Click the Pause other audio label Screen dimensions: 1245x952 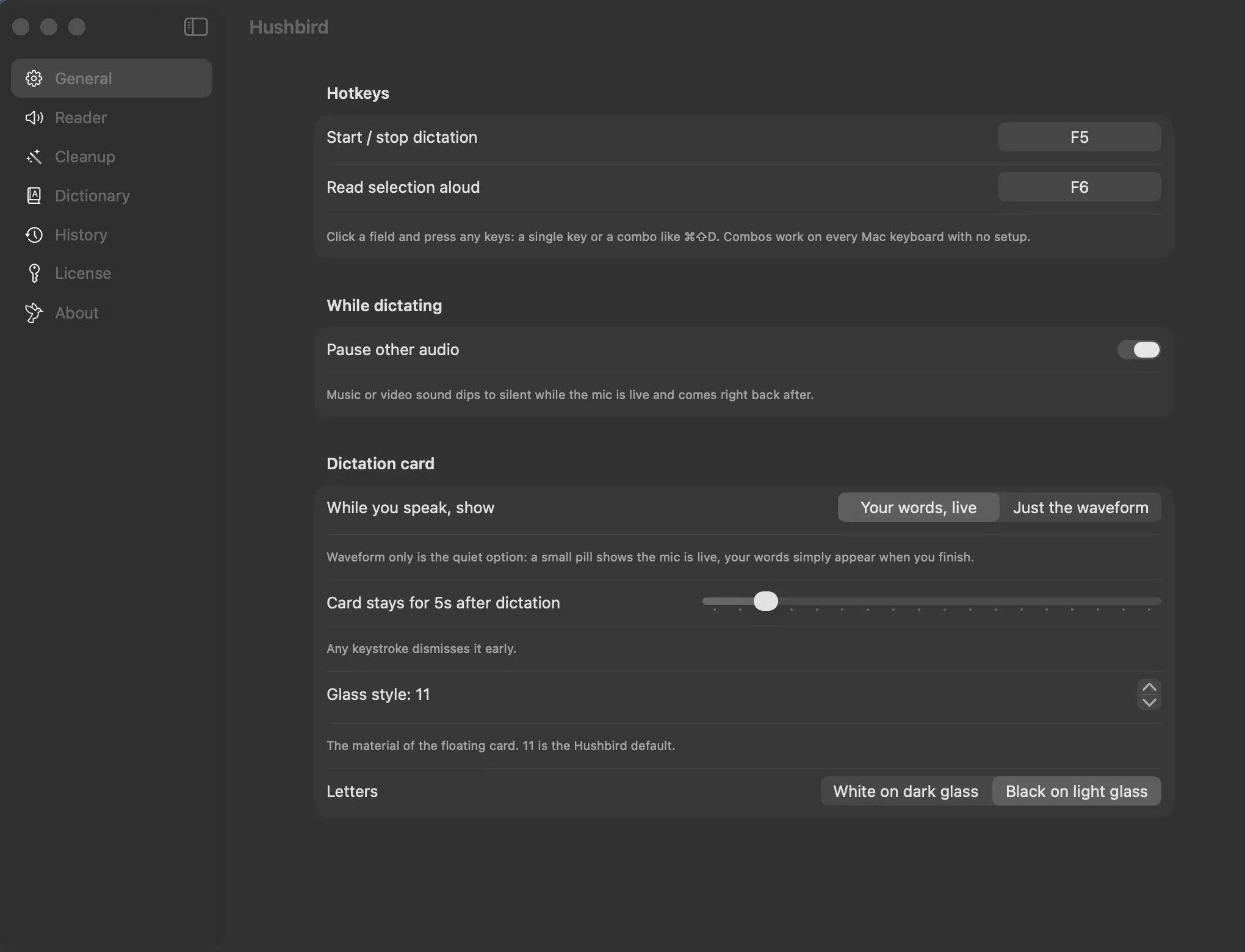[x=393, y=350]
